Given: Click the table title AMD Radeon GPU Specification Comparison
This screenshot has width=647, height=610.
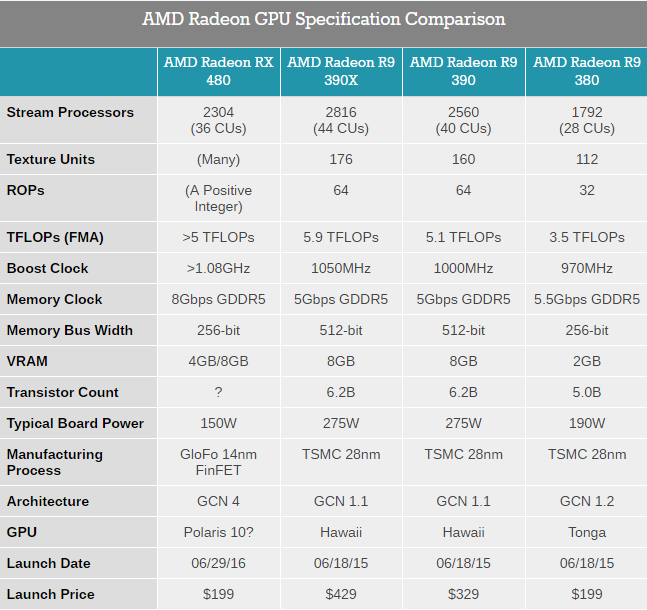Looking at the screenshot, I should click(324, 19).
